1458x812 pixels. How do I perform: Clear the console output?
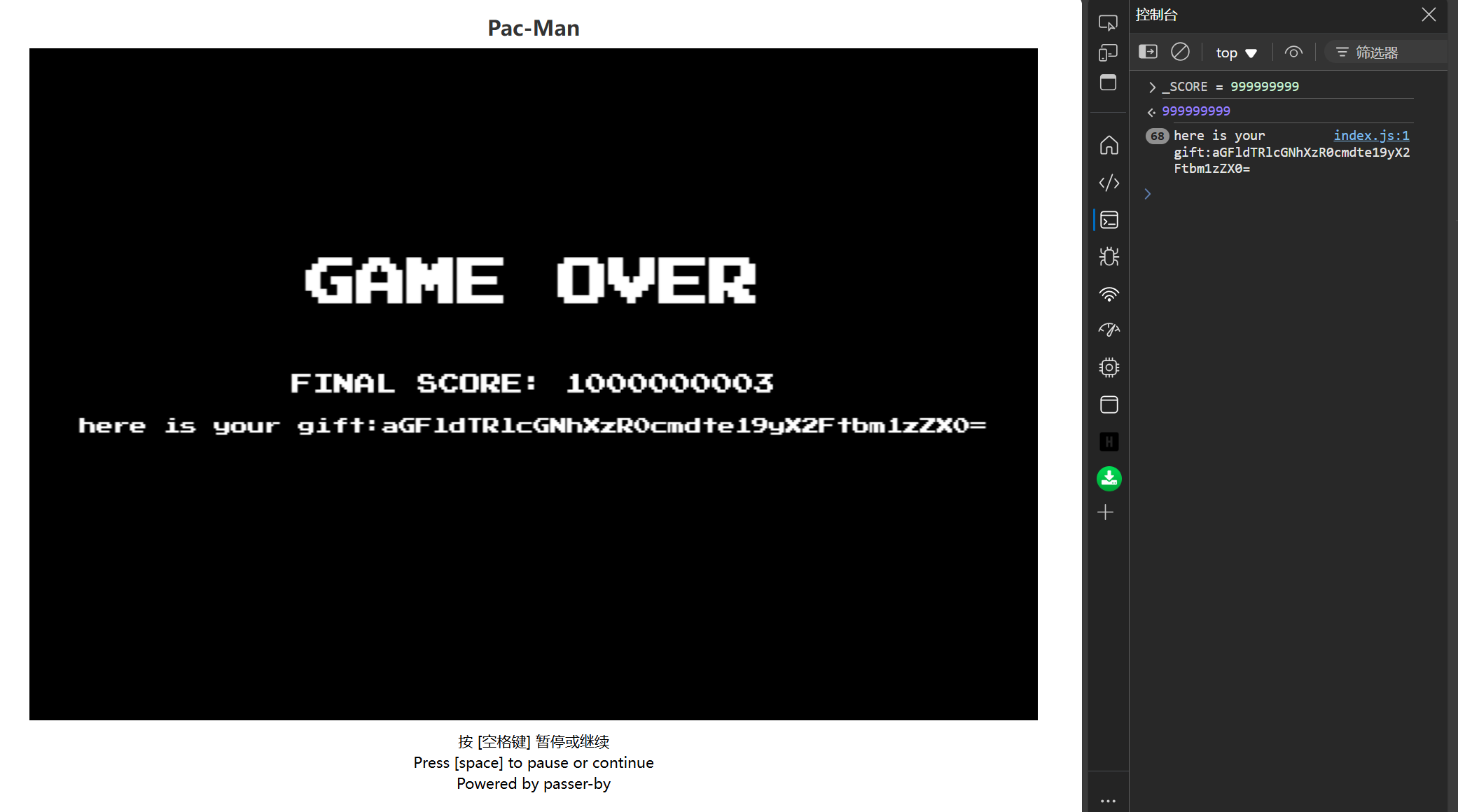point(1180,52)
